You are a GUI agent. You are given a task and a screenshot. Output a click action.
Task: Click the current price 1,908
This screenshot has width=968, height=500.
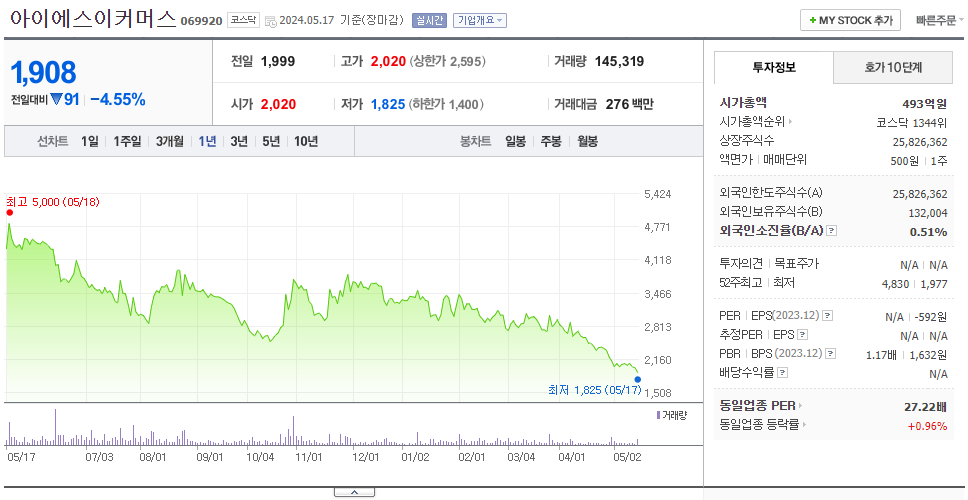43,72
